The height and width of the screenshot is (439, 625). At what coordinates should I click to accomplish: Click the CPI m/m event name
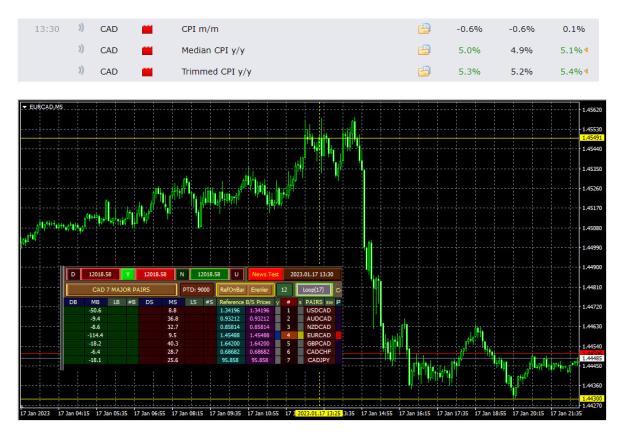[x=200, y=29]
